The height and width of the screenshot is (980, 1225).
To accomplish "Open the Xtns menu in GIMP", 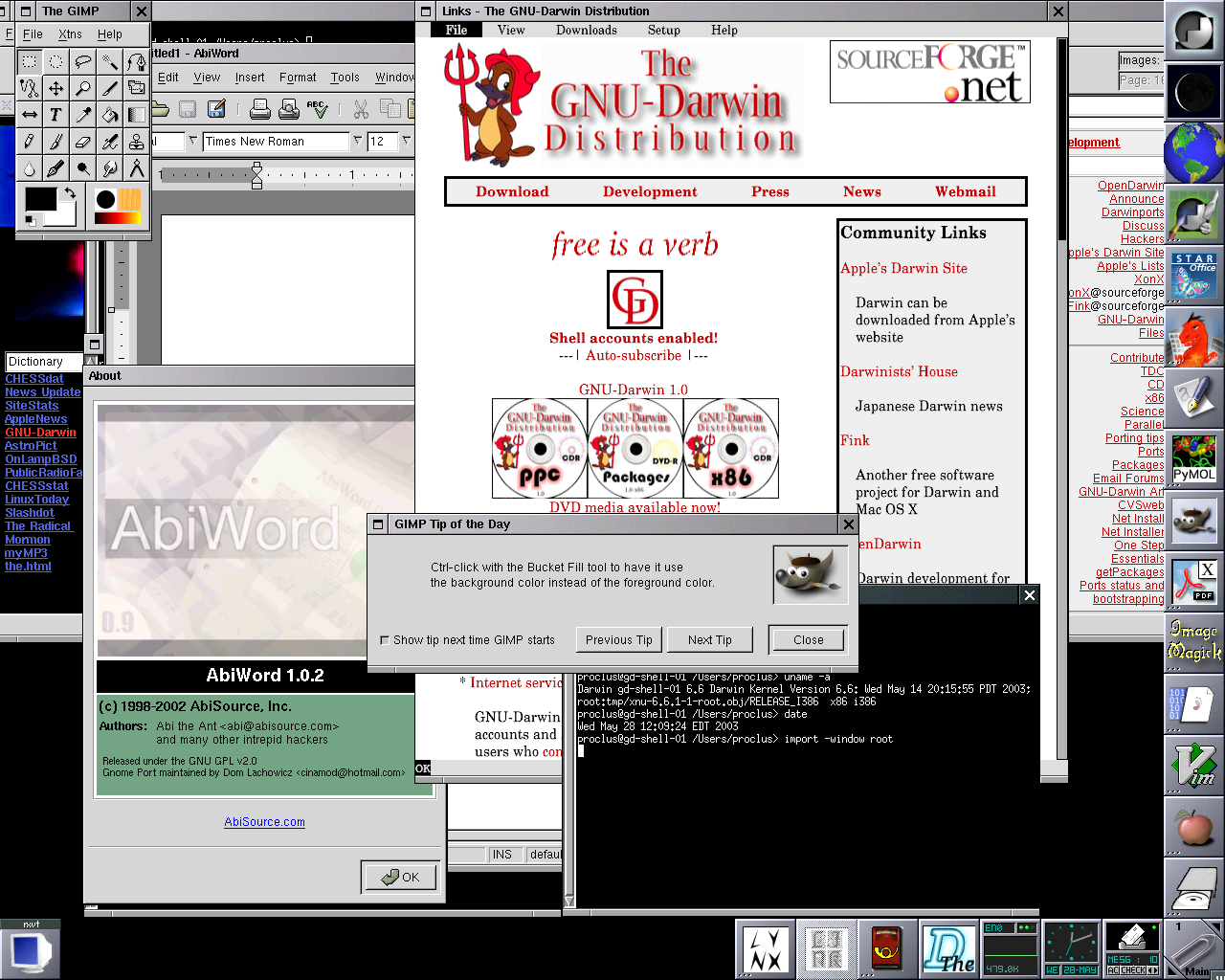I will (70, 33).
